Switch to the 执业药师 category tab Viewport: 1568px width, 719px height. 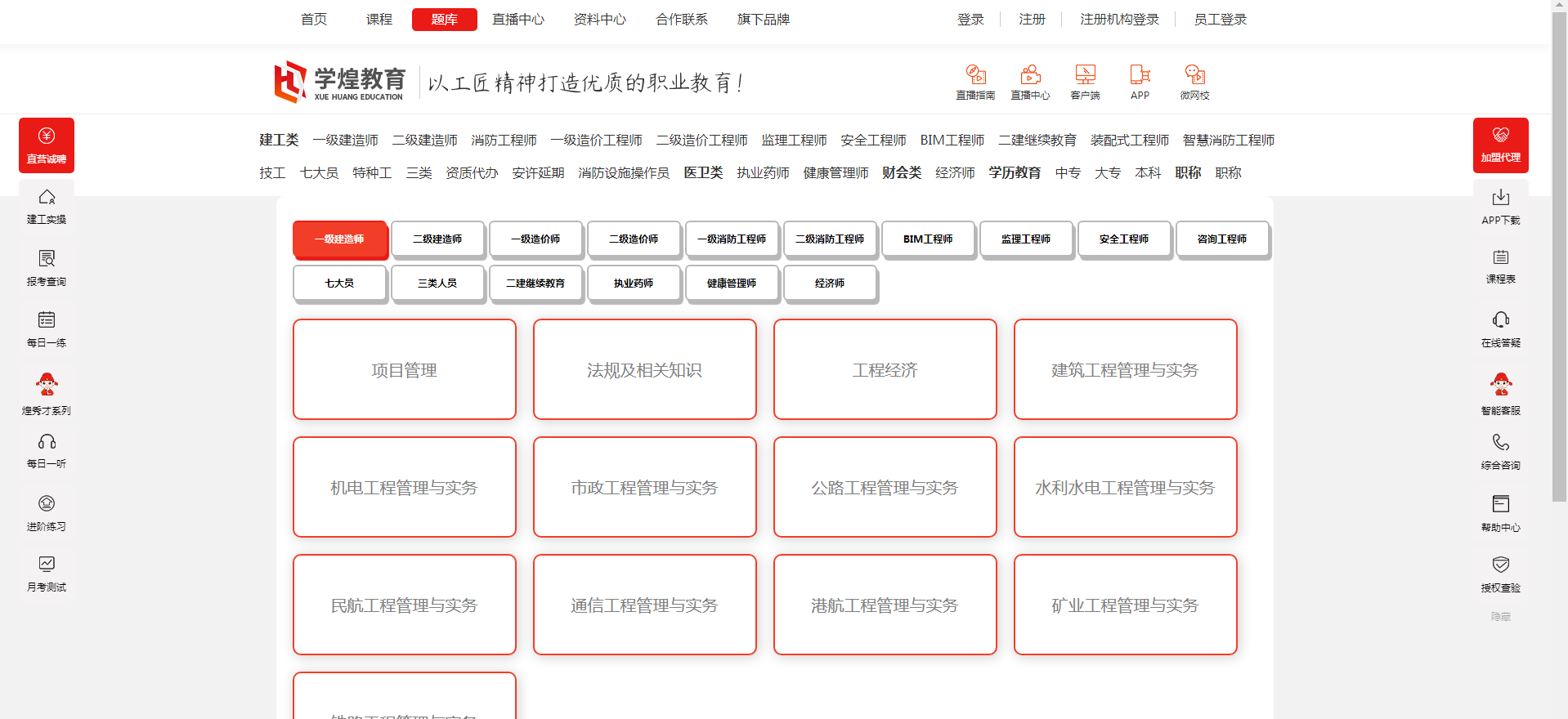pos(634,284)
